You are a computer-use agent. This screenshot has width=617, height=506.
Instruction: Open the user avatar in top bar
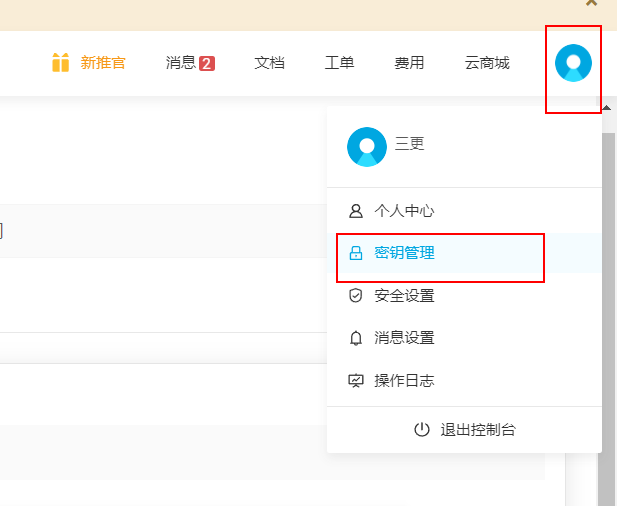point(573,63)
